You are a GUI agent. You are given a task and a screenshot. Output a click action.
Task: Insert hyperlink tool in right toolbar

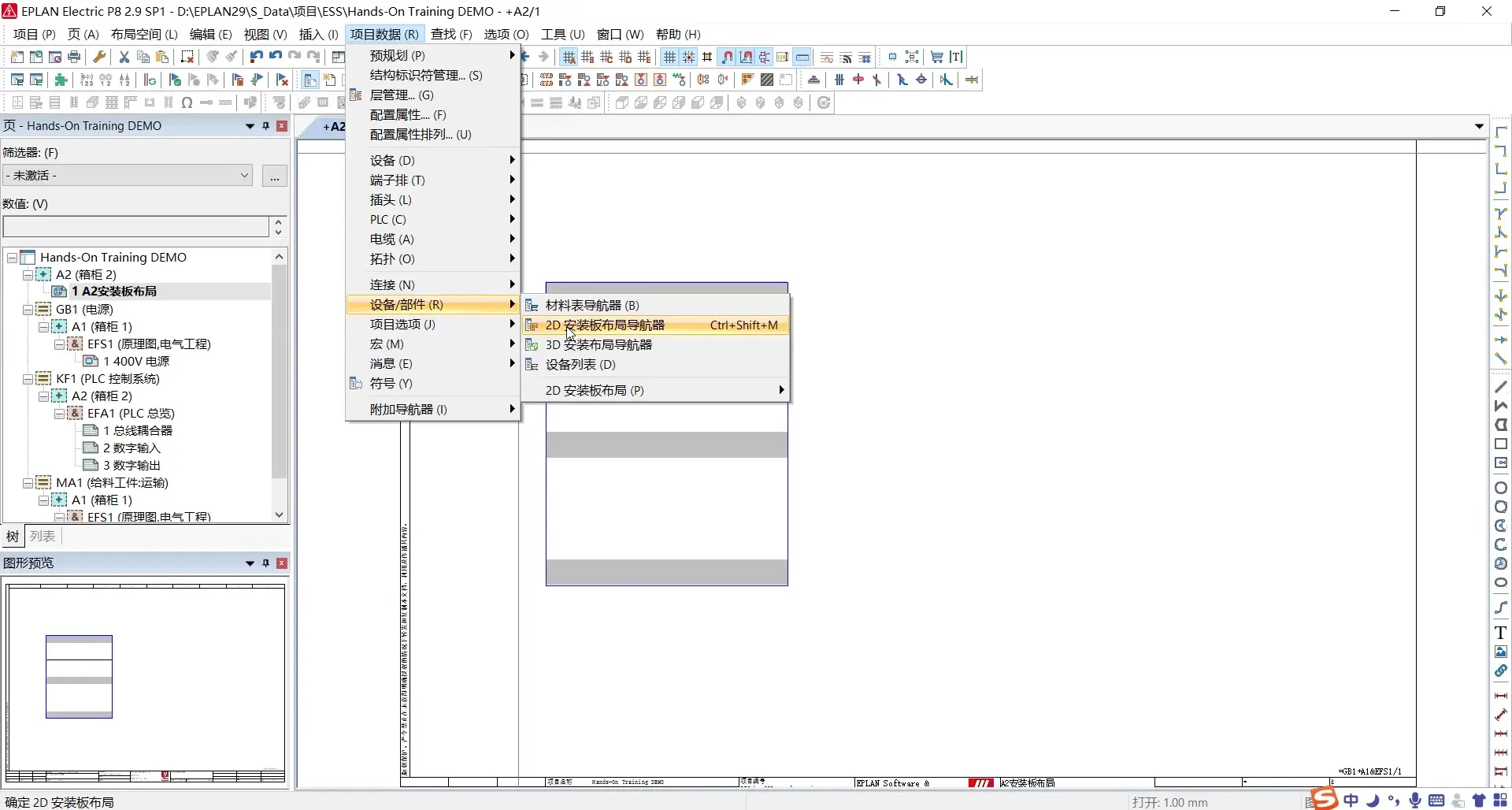pyautogui.click(x=1501, y=671)
